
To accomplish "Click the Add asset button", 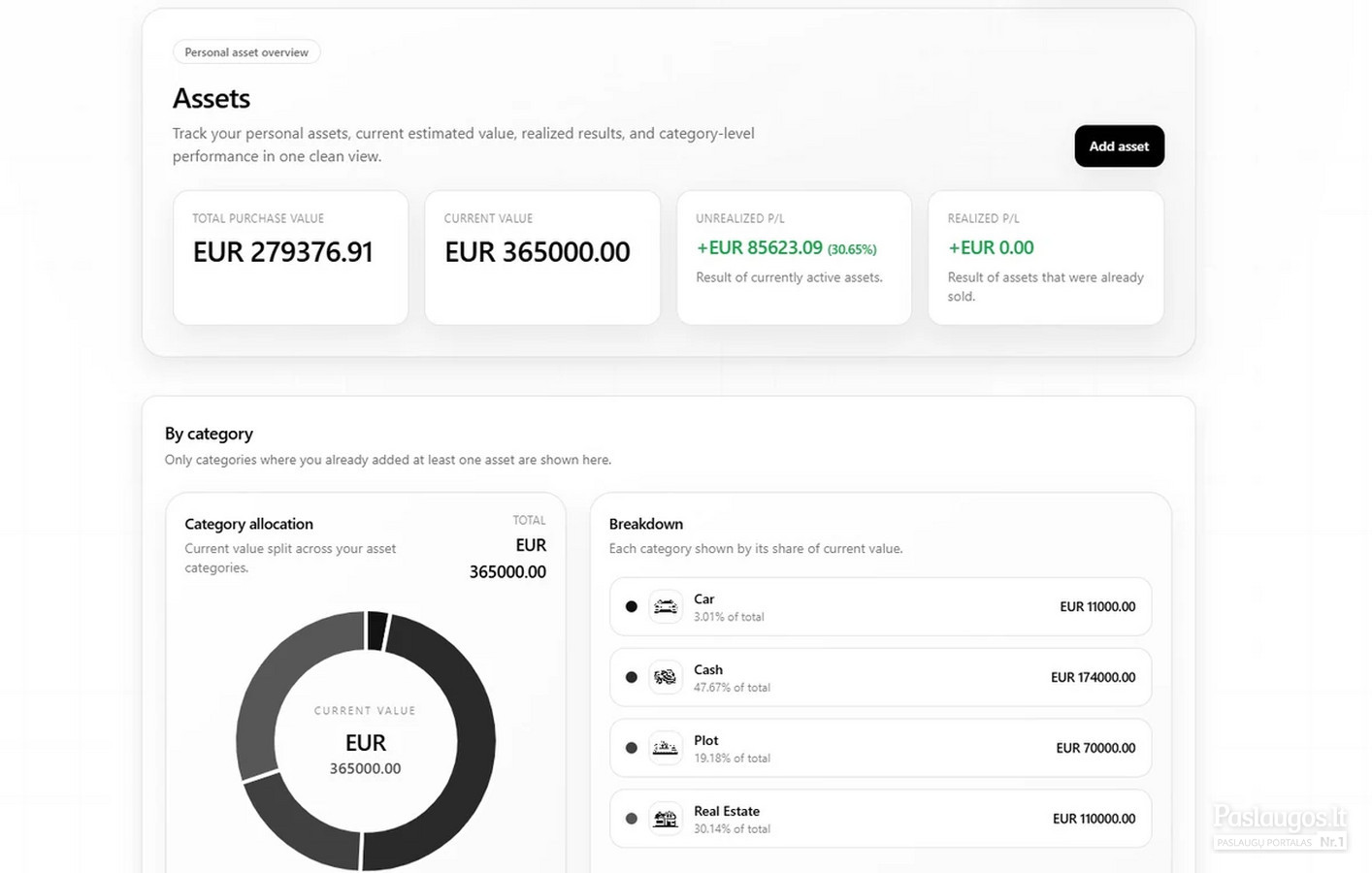I will coord(1119,146).
